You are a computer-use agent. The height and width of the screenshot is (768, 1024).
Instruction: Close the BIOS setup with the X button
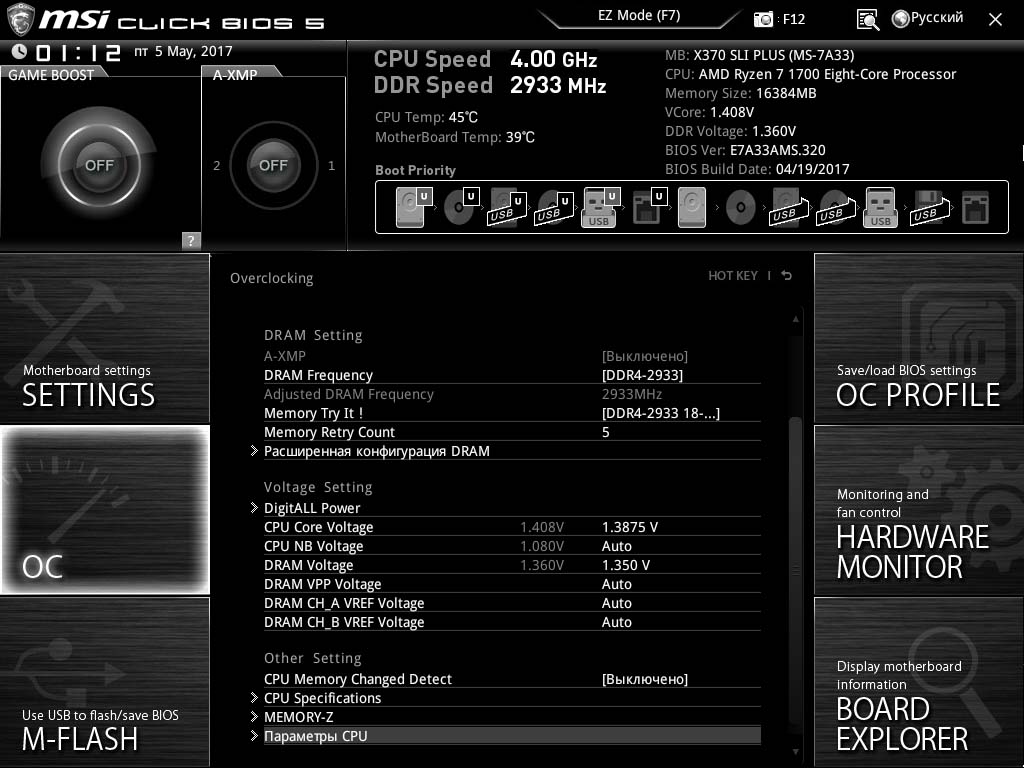(995, 20)
